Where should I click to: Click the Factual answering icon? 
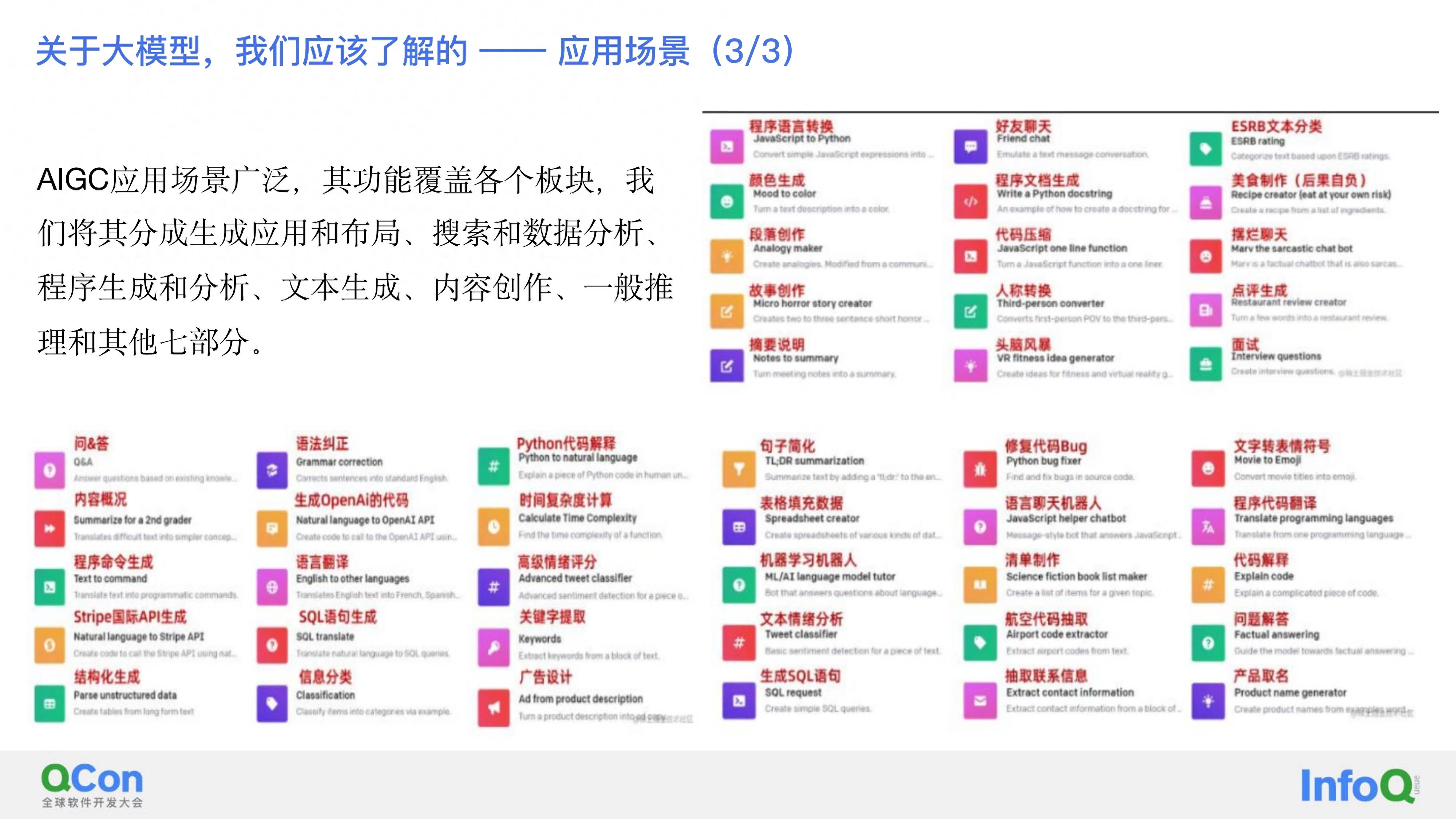[x=1208, y=643]
